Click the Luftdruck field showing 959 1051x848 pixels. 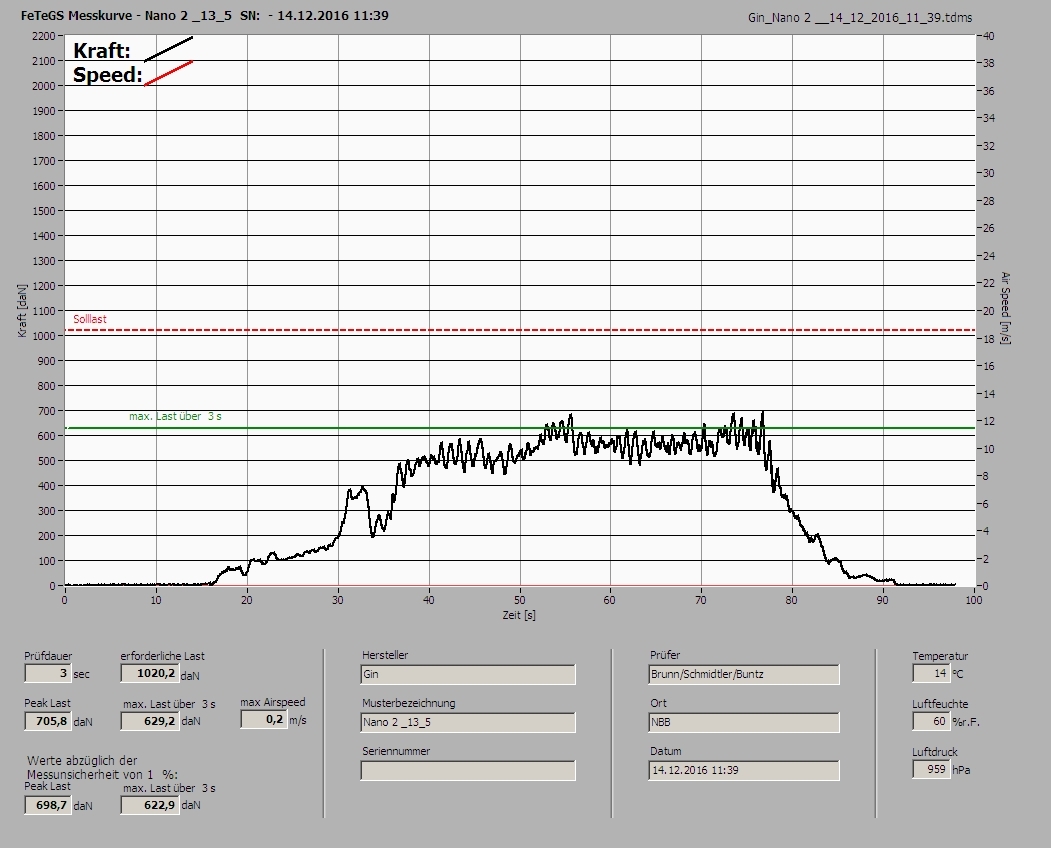931,769
